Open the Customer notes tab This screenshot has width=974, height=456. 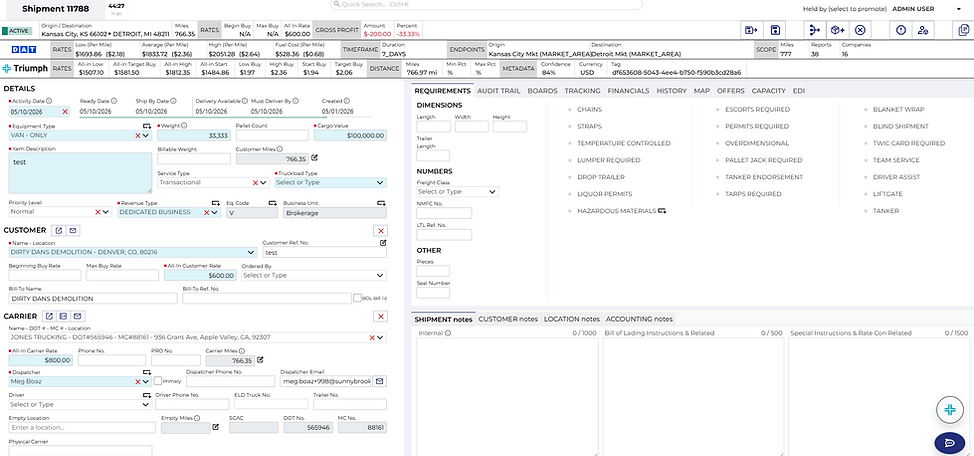(x=508, y=319)
